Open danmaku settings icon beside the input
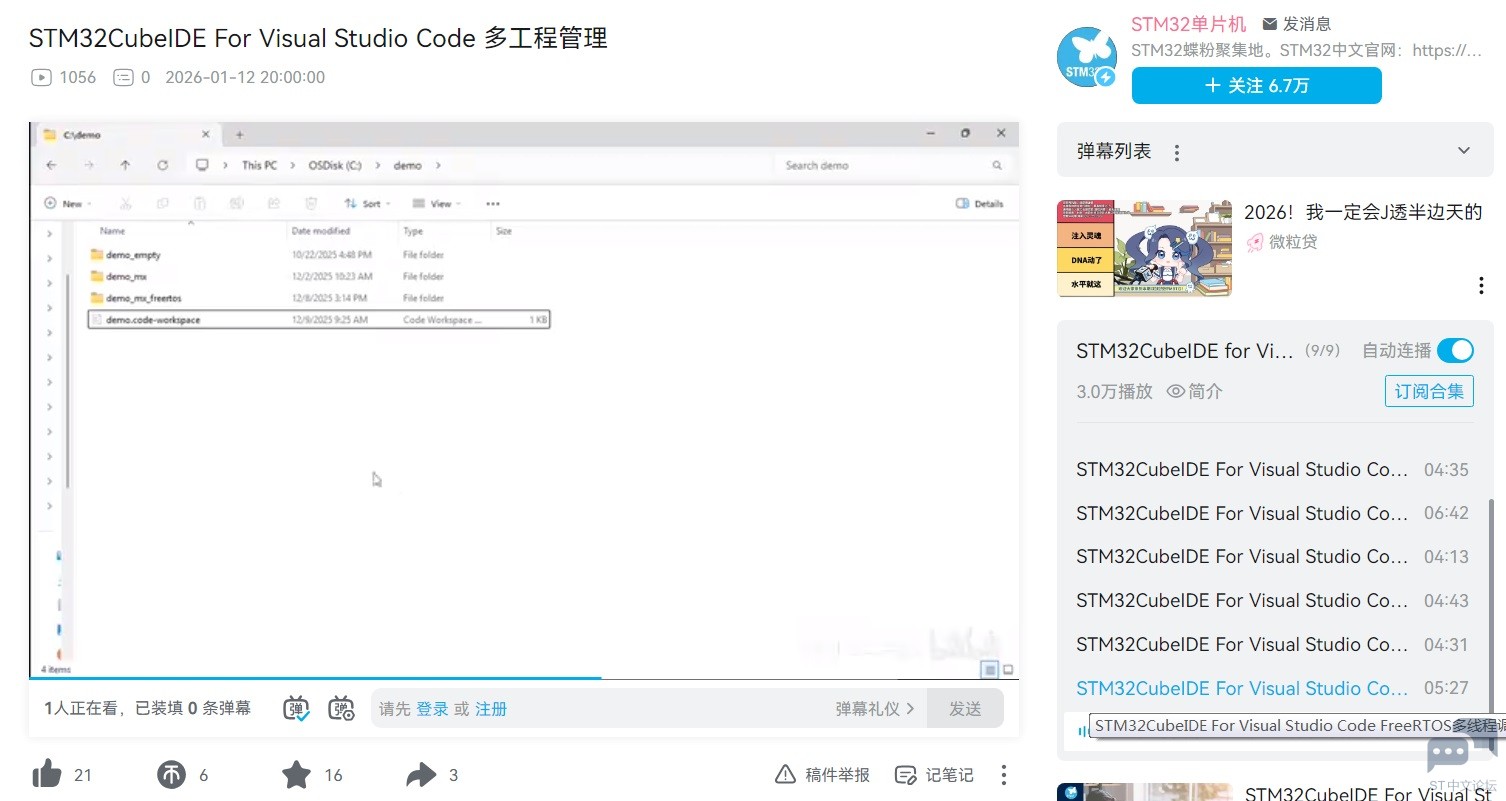Viewport: 1506px width, 801px height. click(342, 708)
